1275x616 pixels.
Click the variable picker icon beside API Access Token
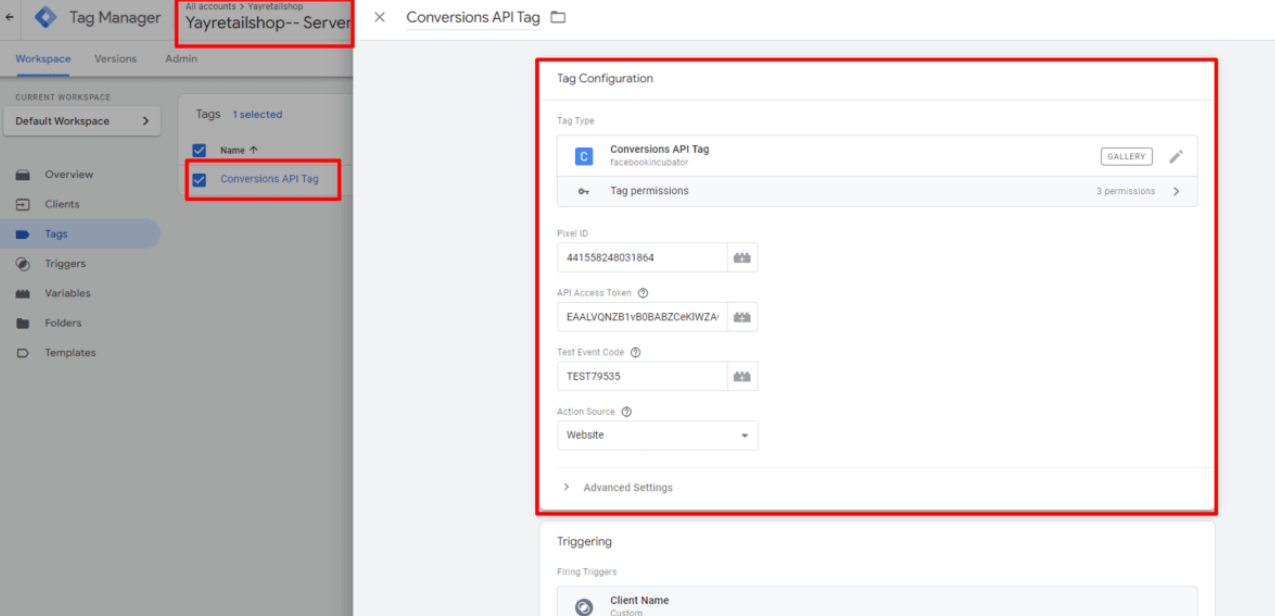point(742,317)
